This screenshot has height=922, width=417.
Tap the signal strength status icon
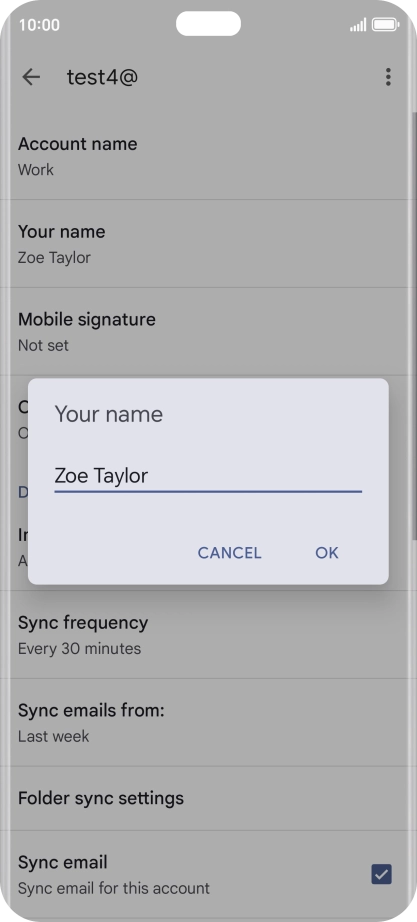coord(358,25)
